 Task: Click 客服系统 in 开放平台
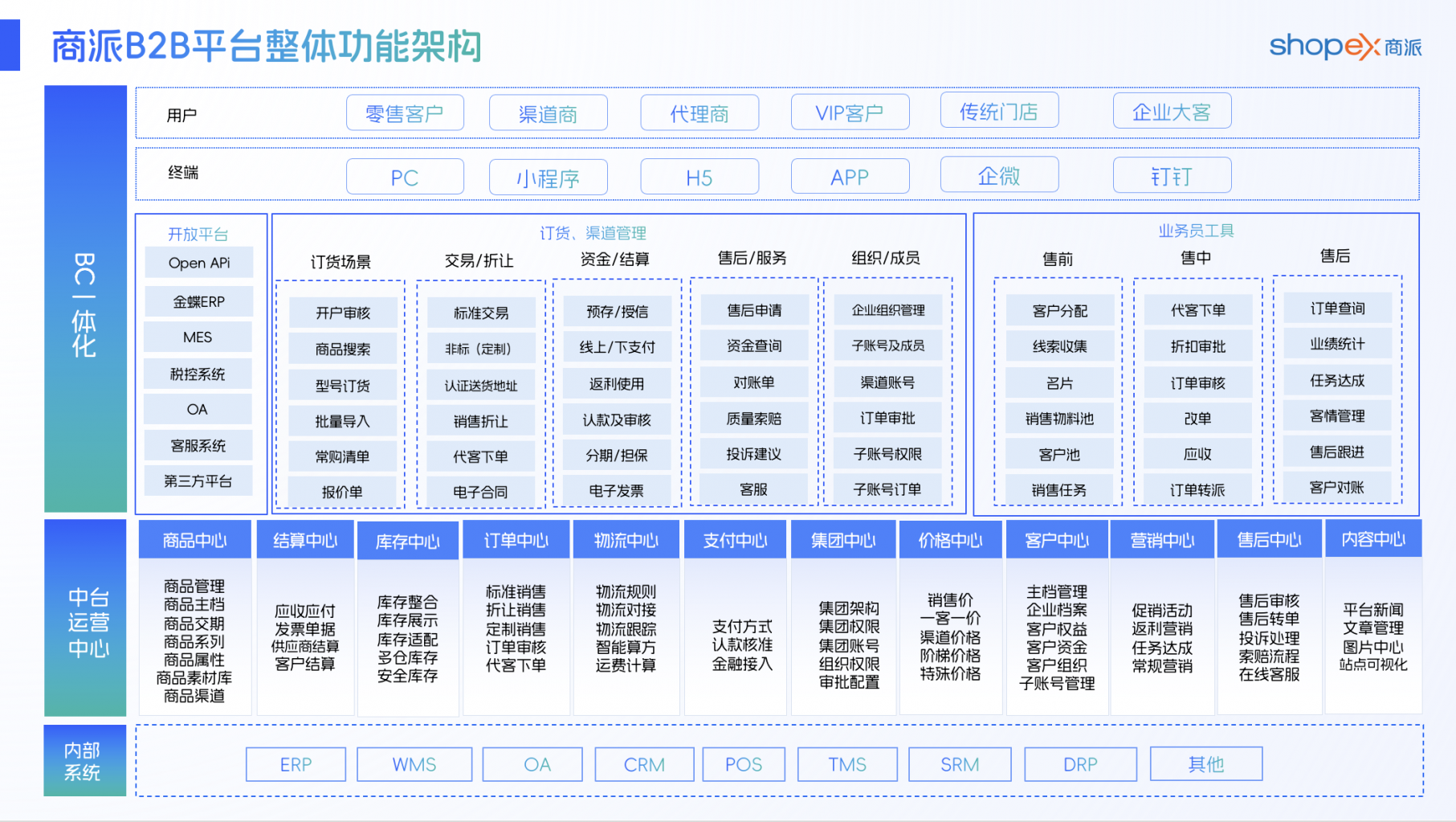pos(198,445)
